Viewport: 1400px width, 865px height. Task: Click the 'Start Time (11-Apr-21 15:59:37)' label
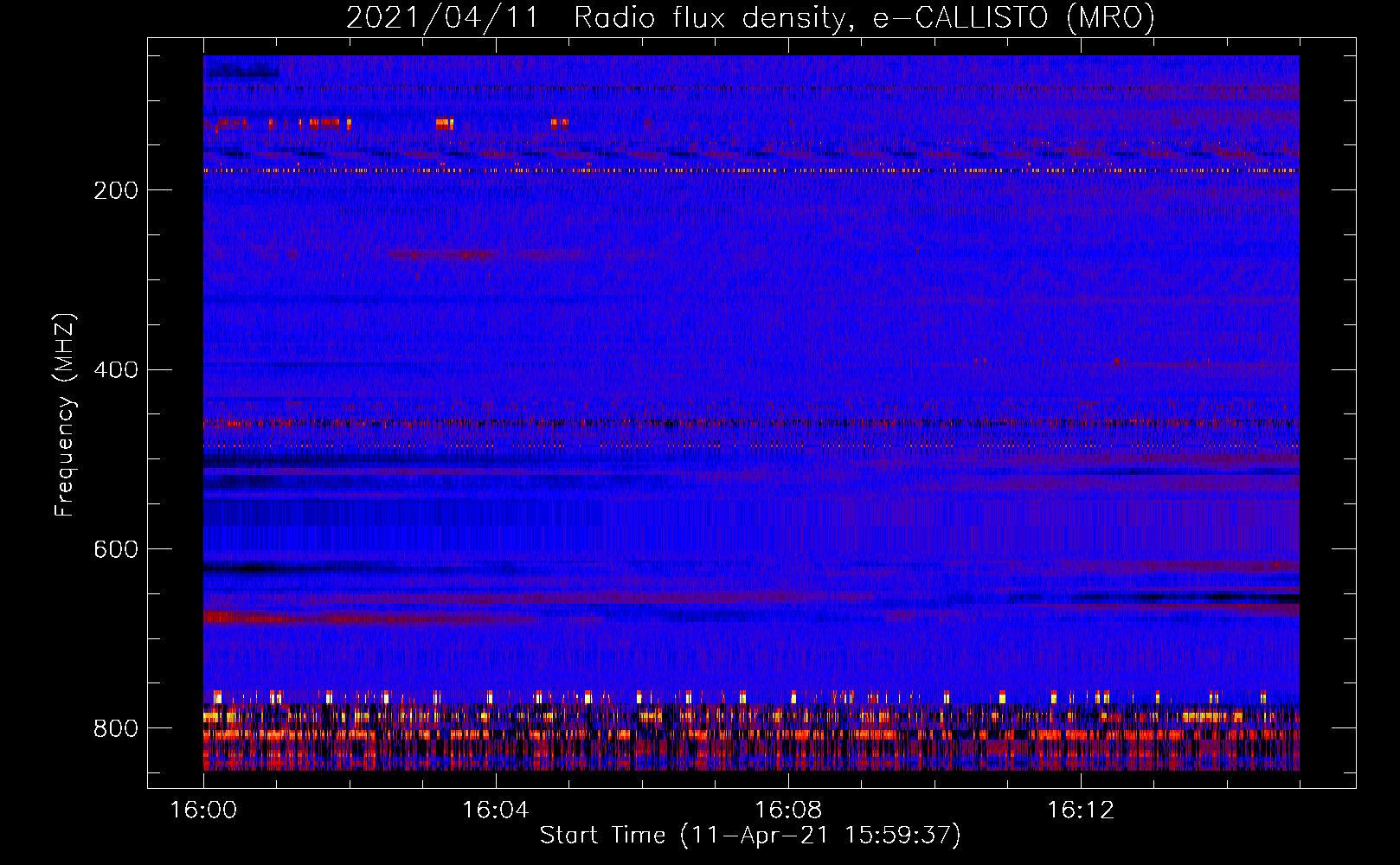(x=750, y=836)
